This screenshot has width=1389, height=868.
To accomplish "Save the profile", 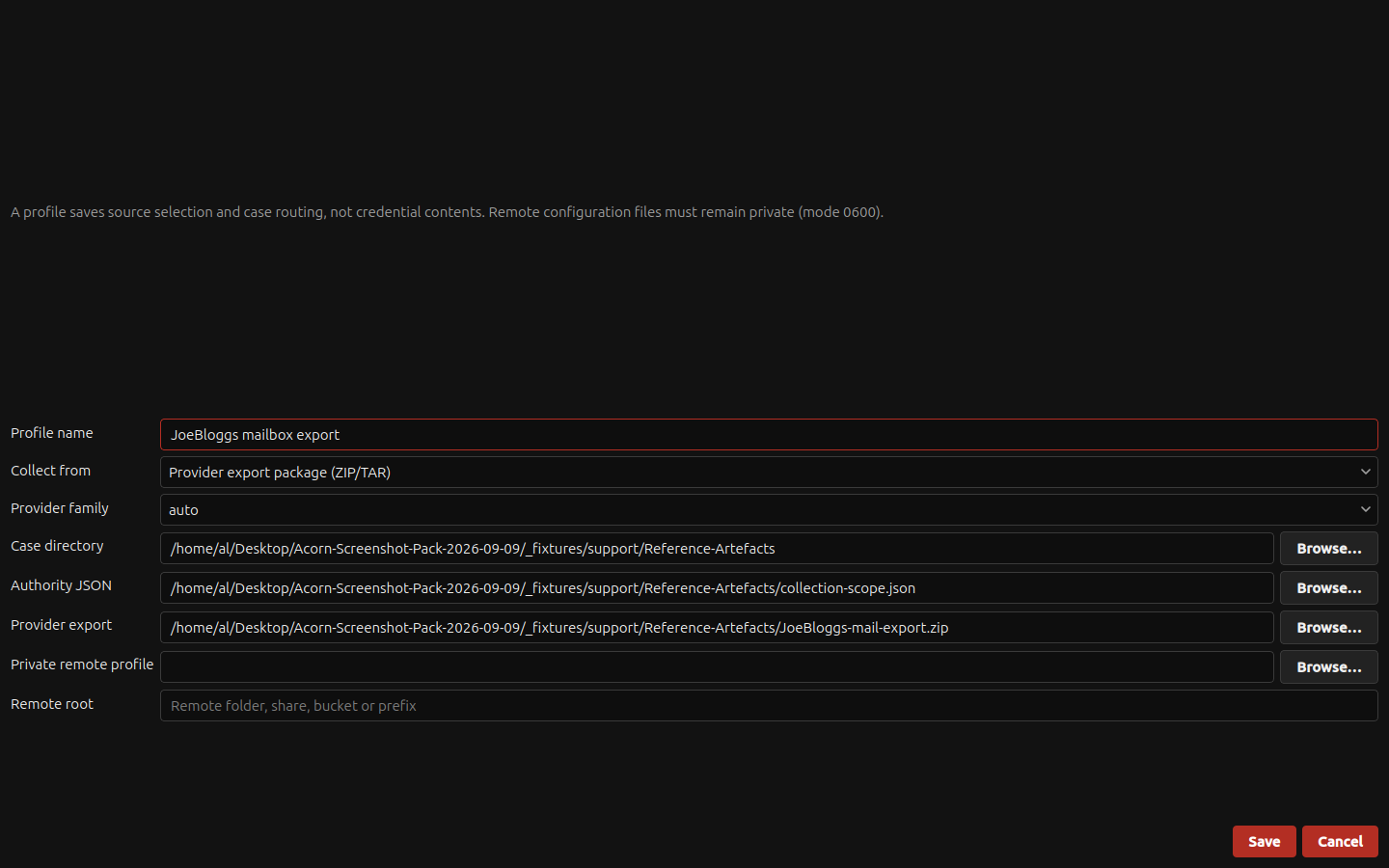I will tap(1265, 842).
